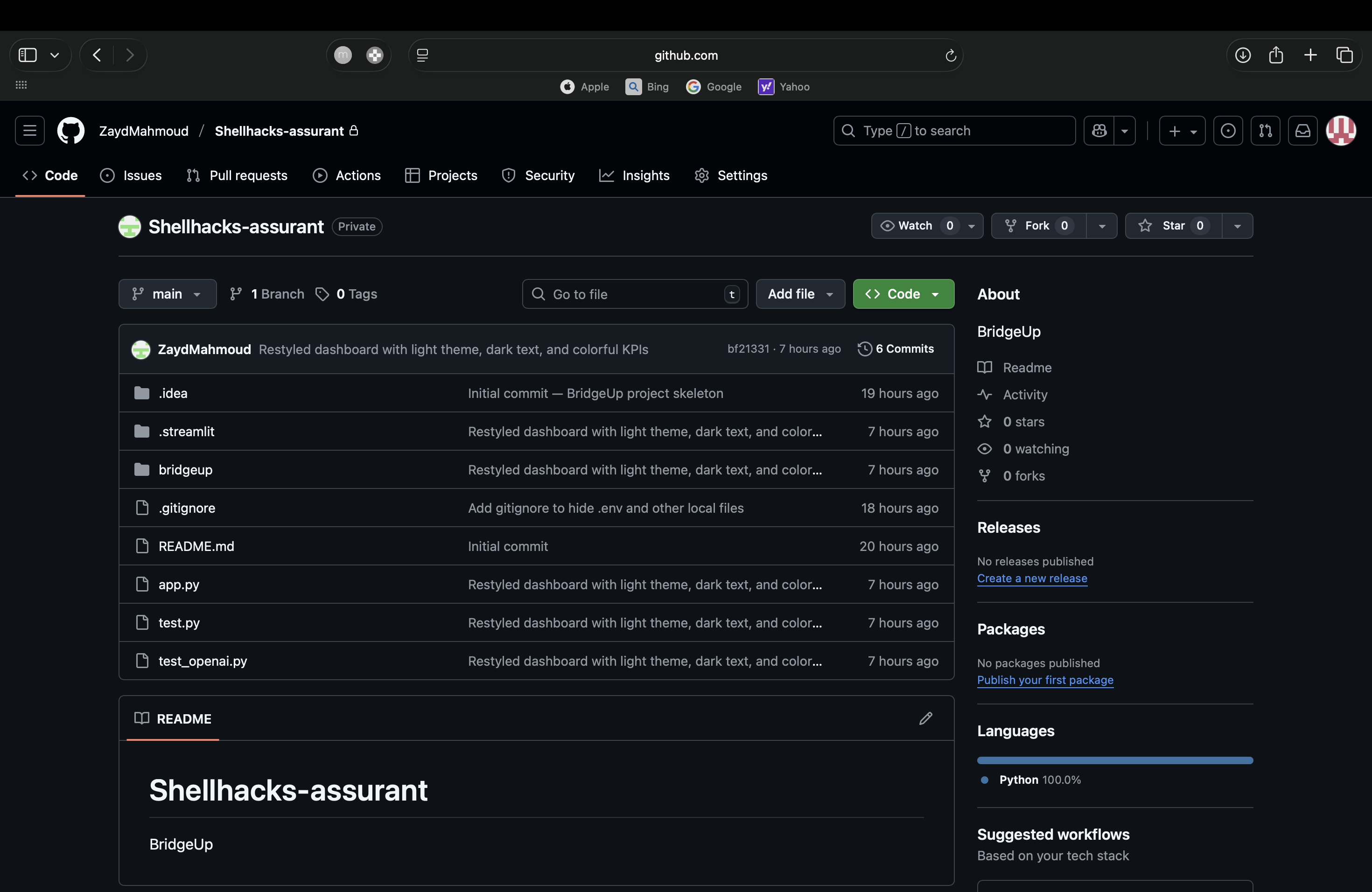Click Publish your first package link

(x=1044, y=679)
